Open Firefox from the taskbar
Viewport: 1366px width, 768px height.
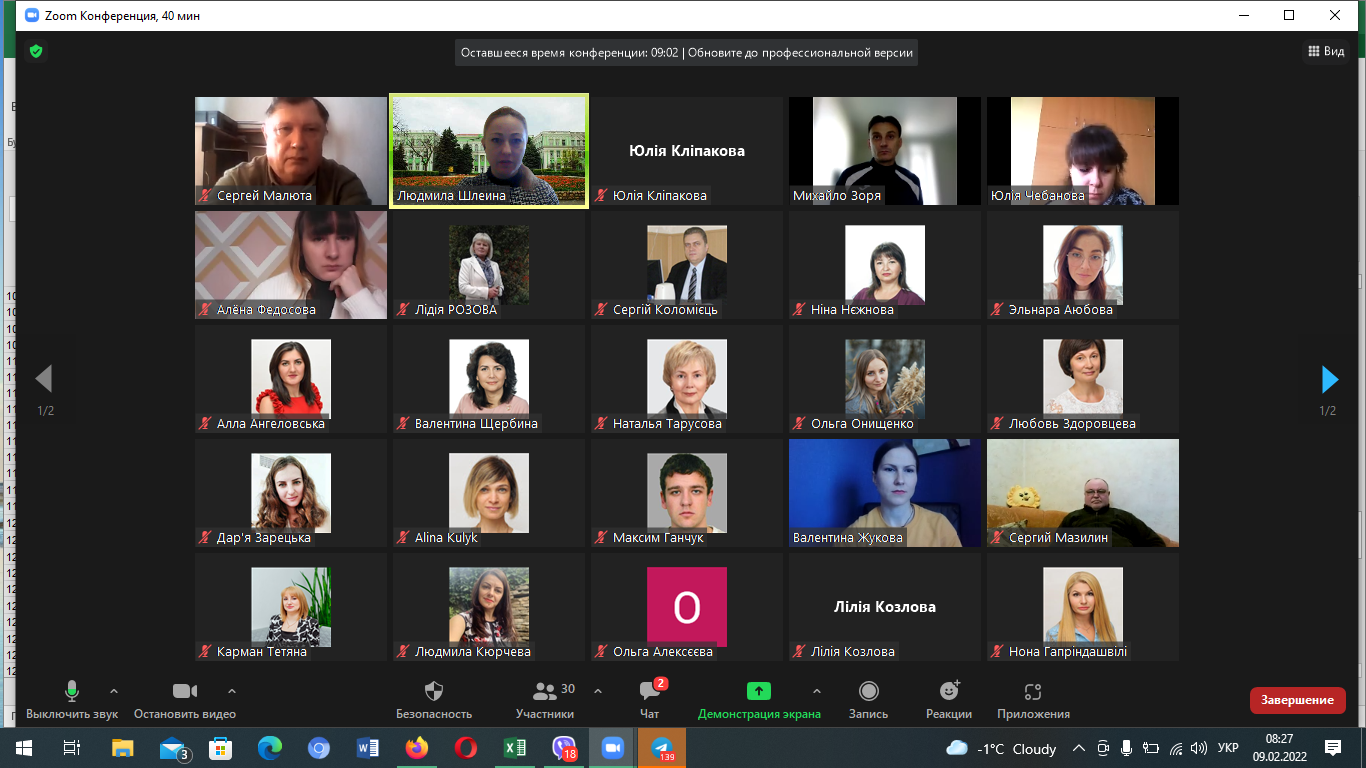click(x=417, y=748)
